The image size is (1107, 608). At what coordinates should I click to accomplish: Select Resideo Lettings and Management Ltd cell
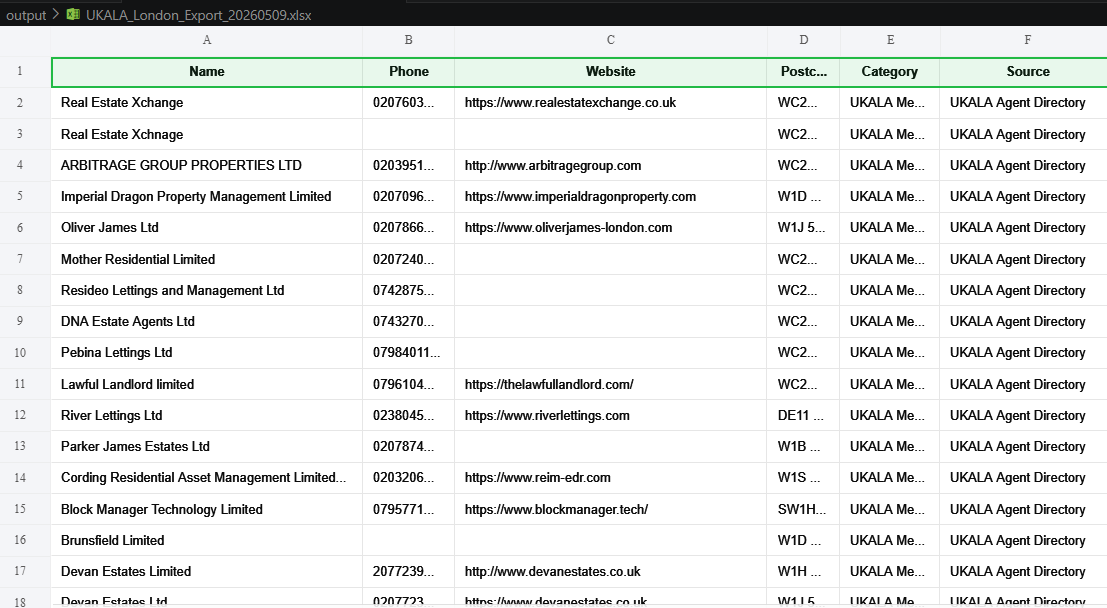coord(207,290)
